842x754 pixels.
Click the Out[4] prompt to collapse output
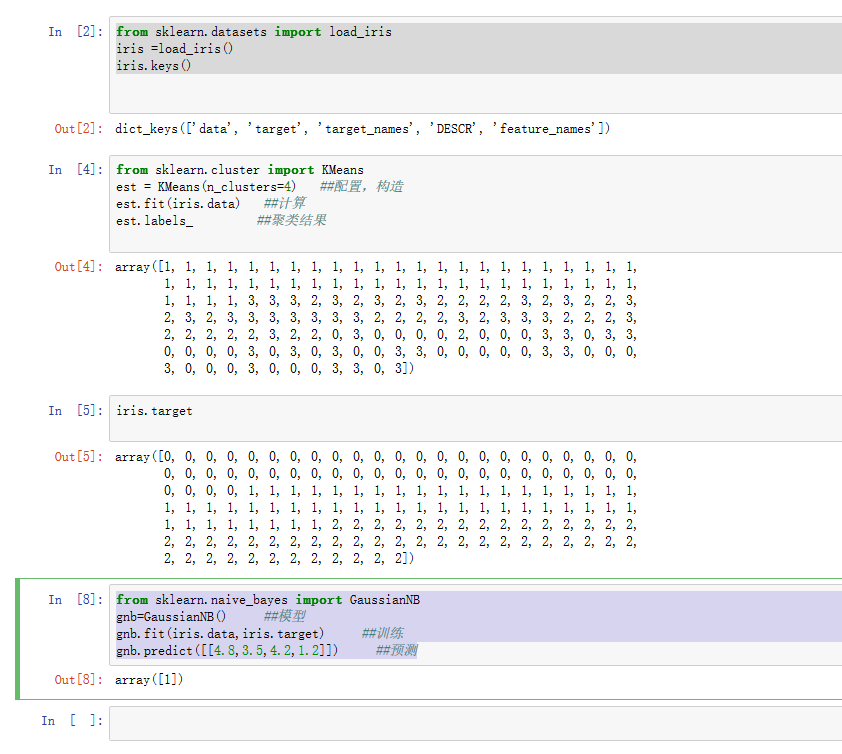point(78,267)
